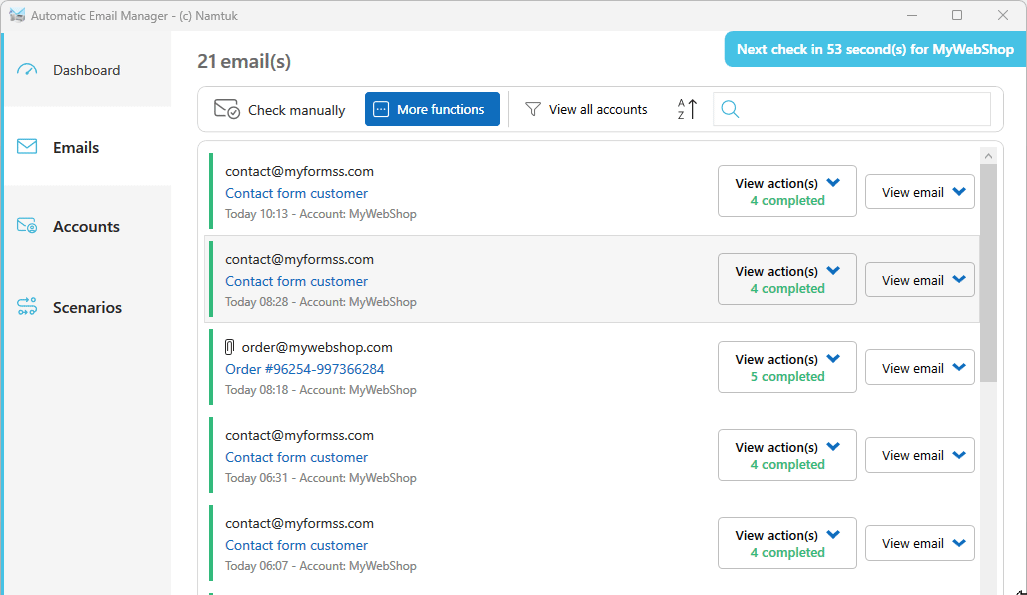
Task: Click the search magnifier icon
Action: pyautogui.click(x=730, y=109)
